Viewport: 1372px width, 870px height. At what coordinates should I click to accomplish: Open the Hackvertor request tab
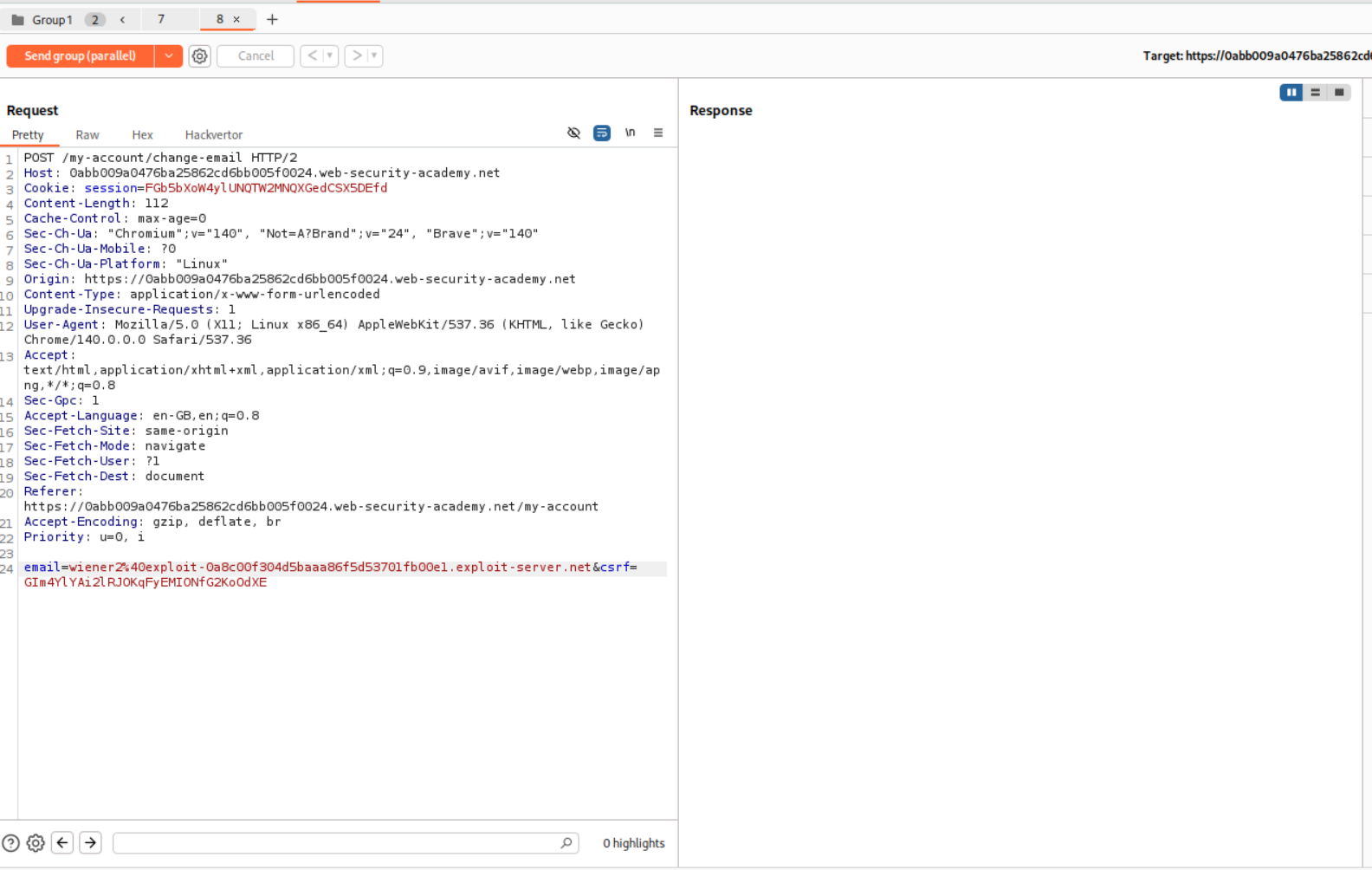pos(213,135)
